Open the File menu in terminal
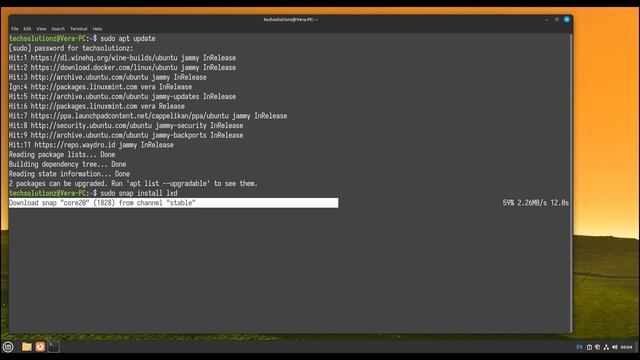Image resolution: width=640 pixels, height=360 pixels. pyautogui.click(x=15, y=29)
